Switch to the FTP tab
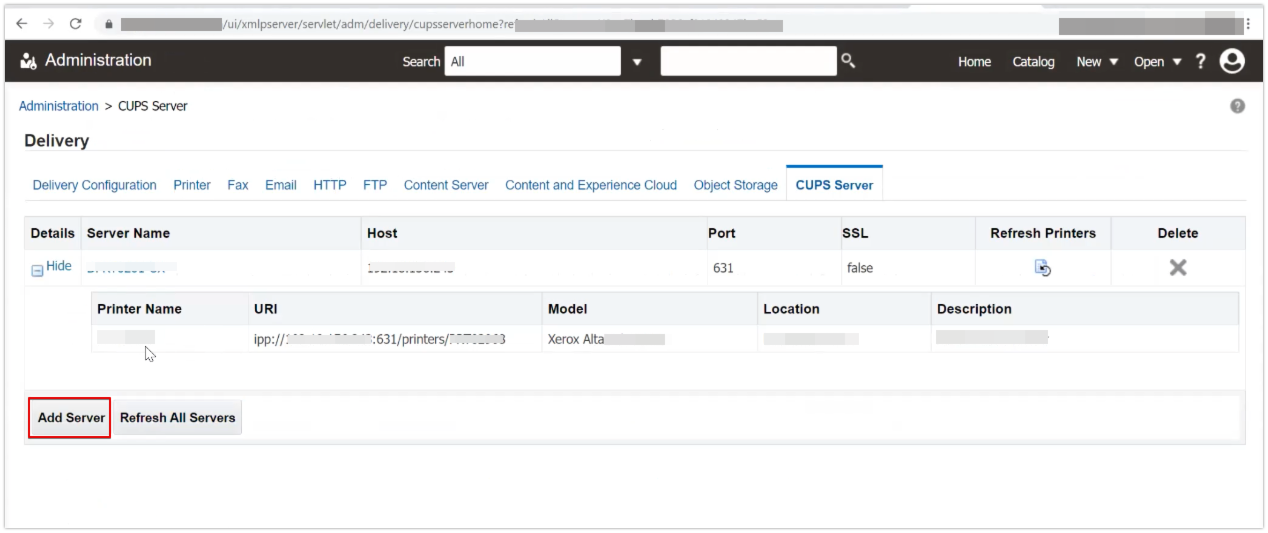The image size is (1268, 533). pos(375,185)
